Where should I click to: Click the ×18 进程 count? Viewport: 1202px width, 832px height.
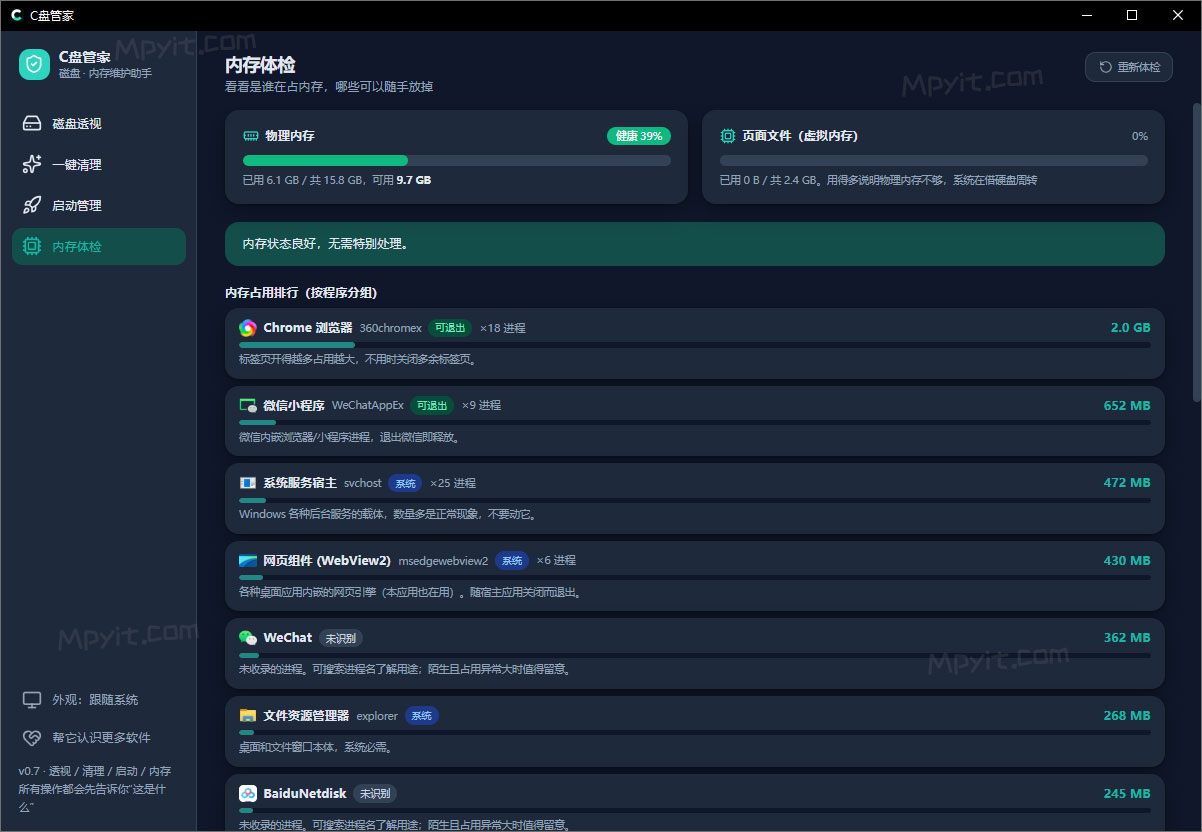[x=502, y=328]
